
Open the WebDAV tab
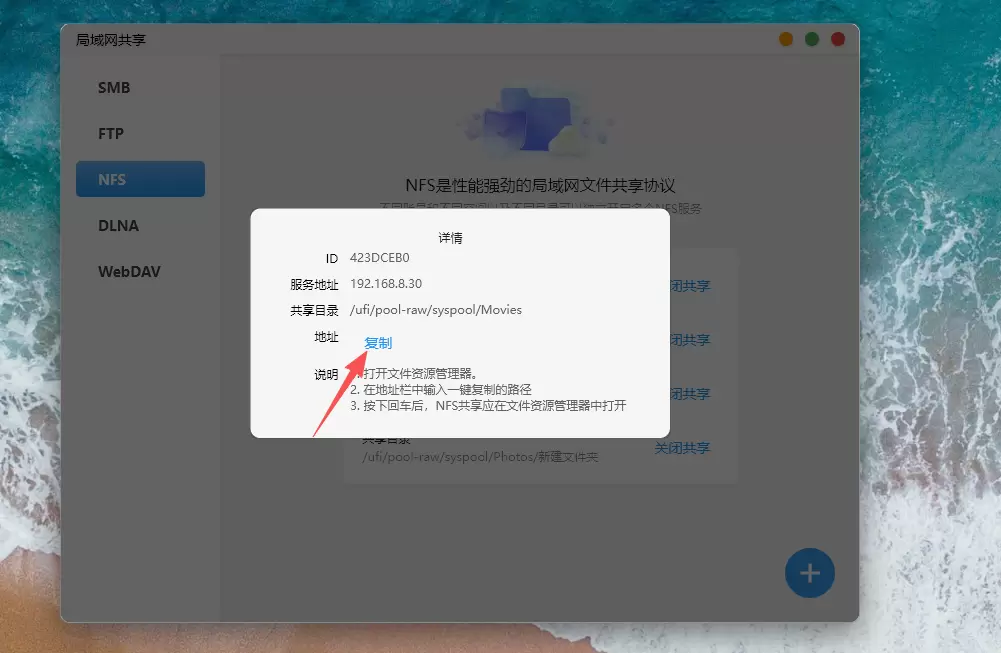pyautogui.click(x=129, y=272)
